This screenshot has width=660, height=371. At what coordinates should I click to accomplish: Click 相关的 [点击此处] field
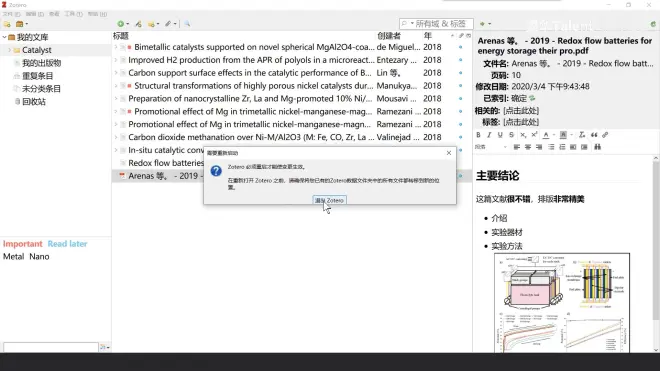coord(521,111)
